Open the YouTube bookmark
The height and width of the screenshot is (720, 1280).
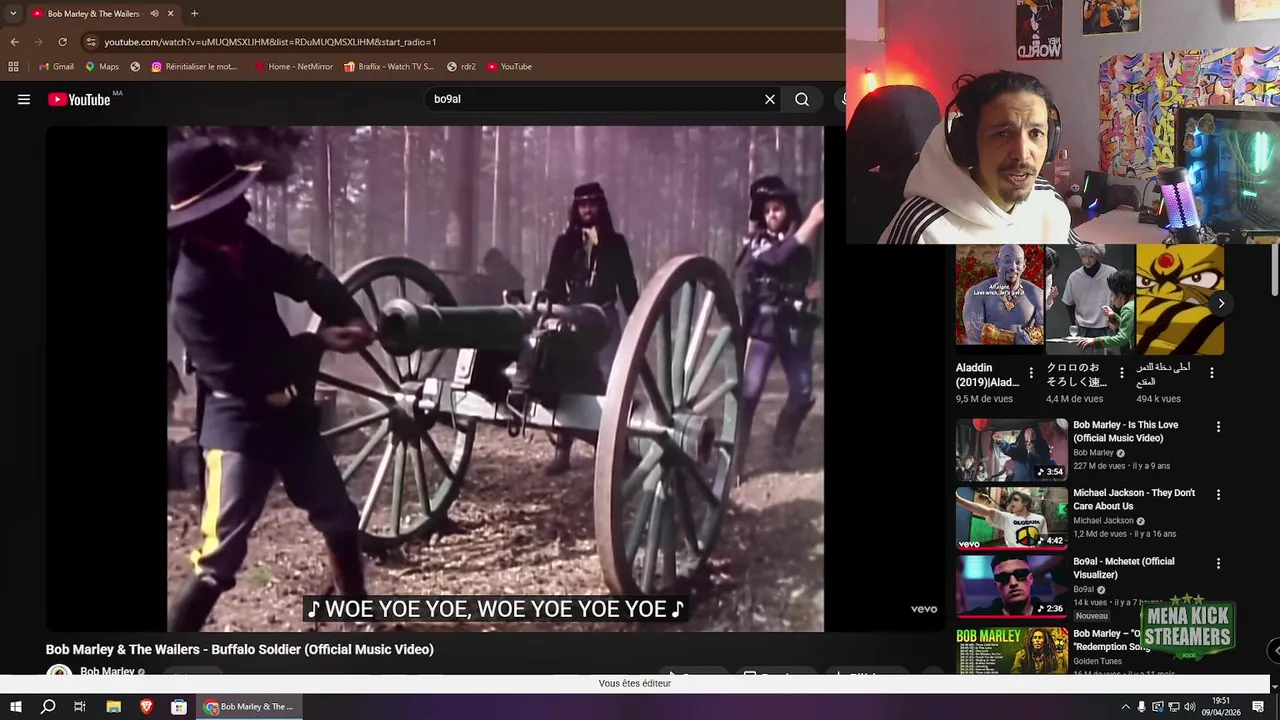tap(510, 67)
